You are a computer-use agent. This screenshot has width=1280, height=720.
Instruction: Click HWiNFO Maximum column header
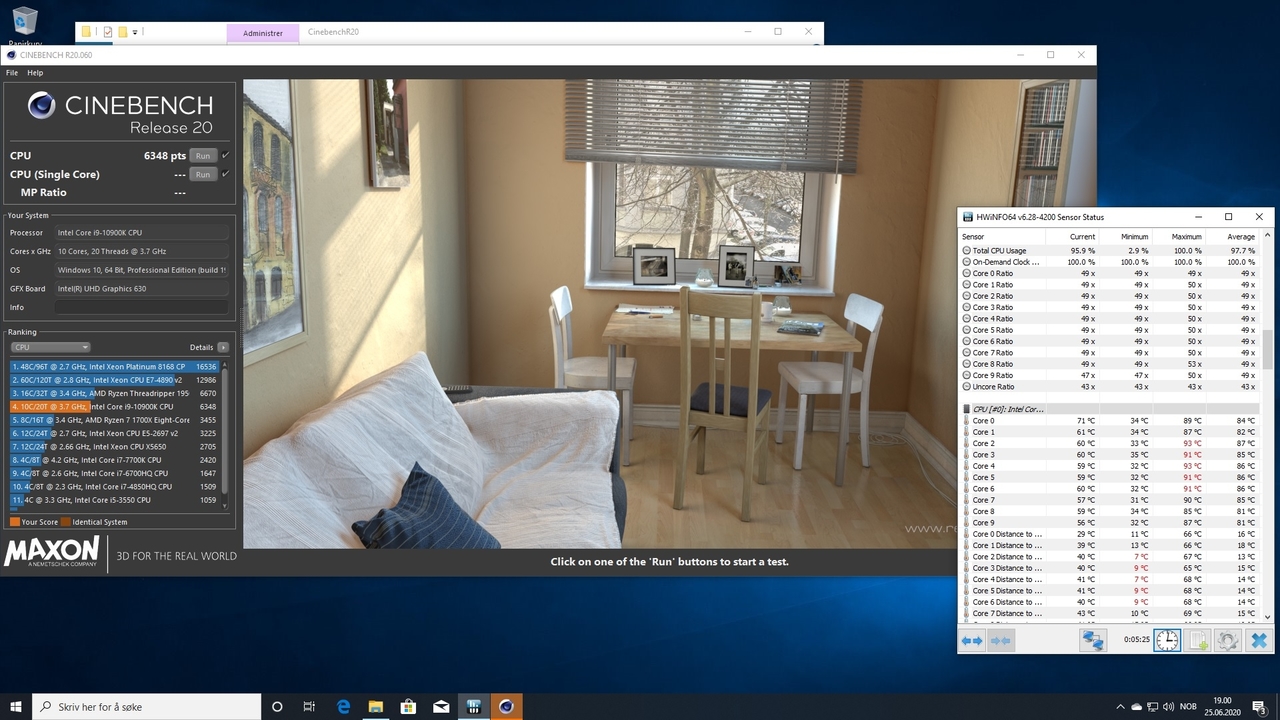tap(1179, 237)
